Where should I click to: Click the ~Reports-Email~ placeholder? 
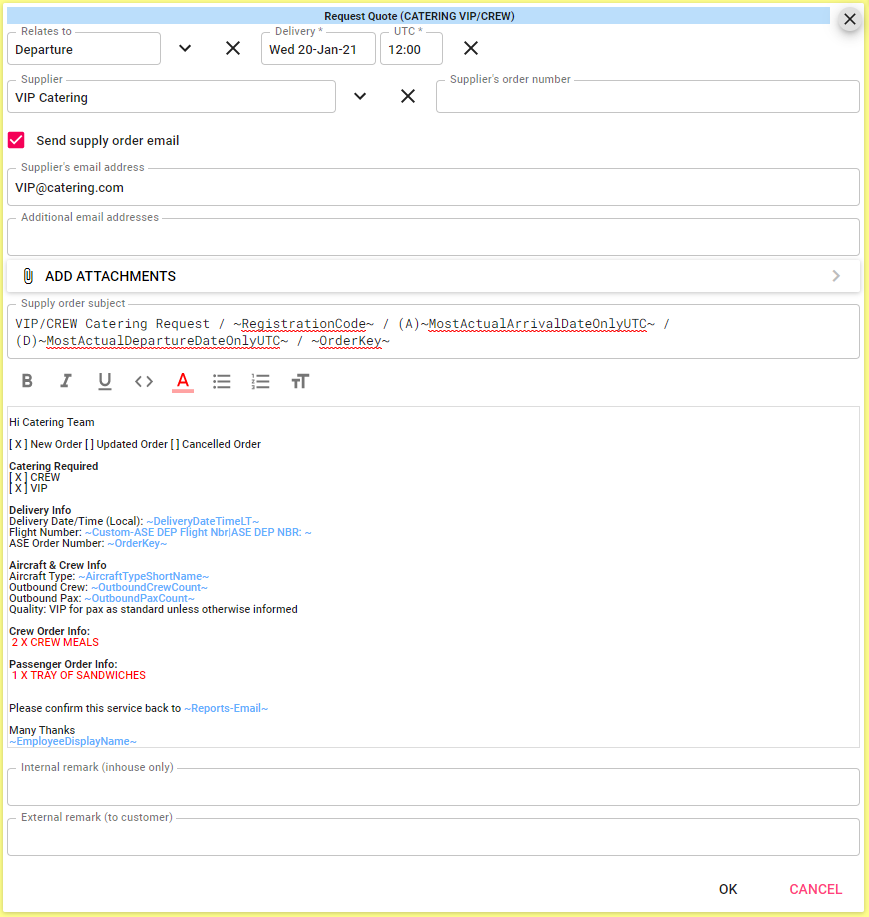[226, 708]
